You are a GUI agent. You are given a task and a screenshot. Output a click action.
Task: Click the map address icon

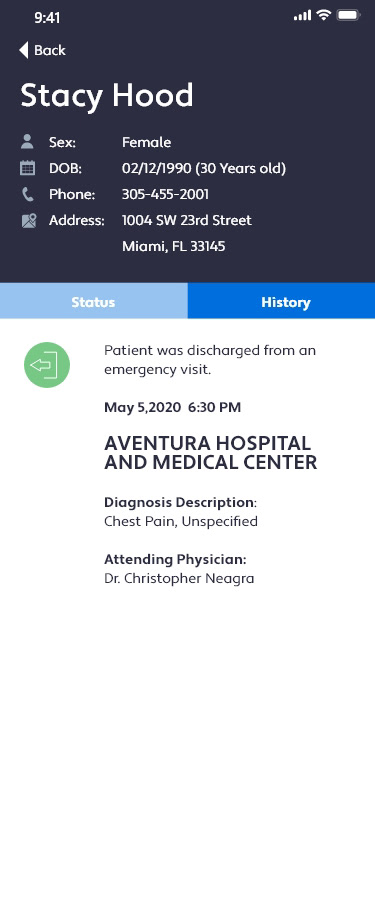[29, 220]
